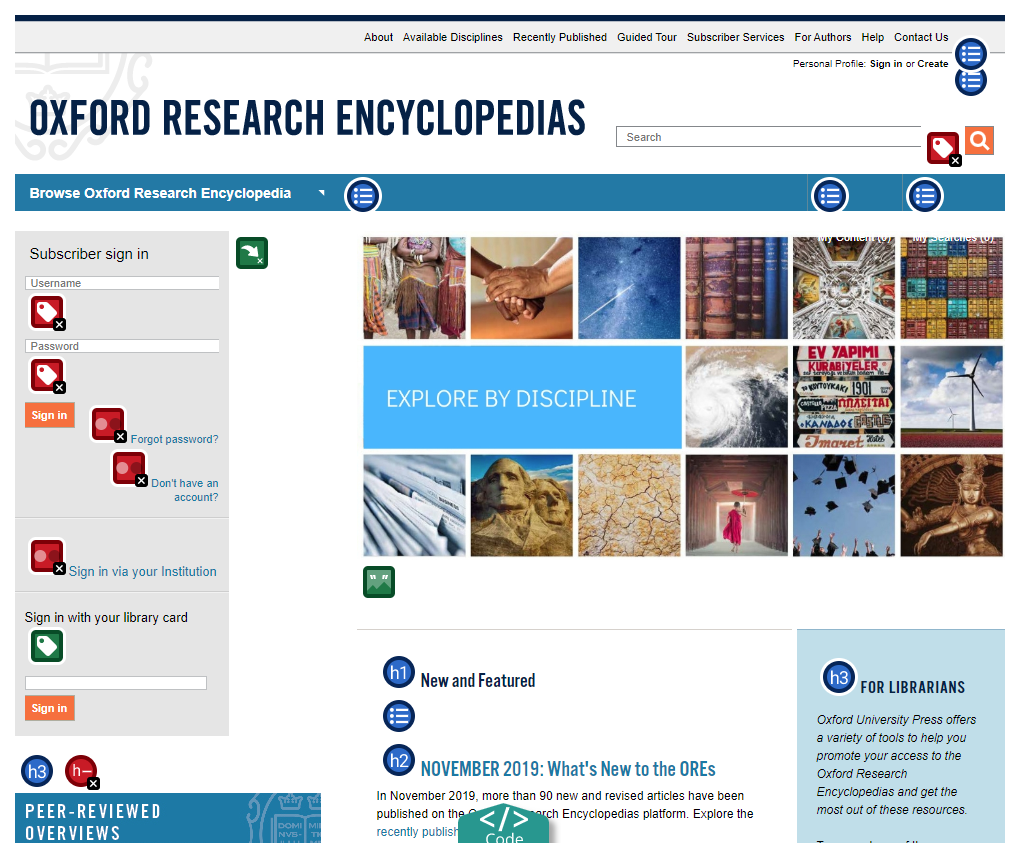
Task: Click blue h3 icon above Peer-Reviewed Overviews
Action: (x=37, y=771)
